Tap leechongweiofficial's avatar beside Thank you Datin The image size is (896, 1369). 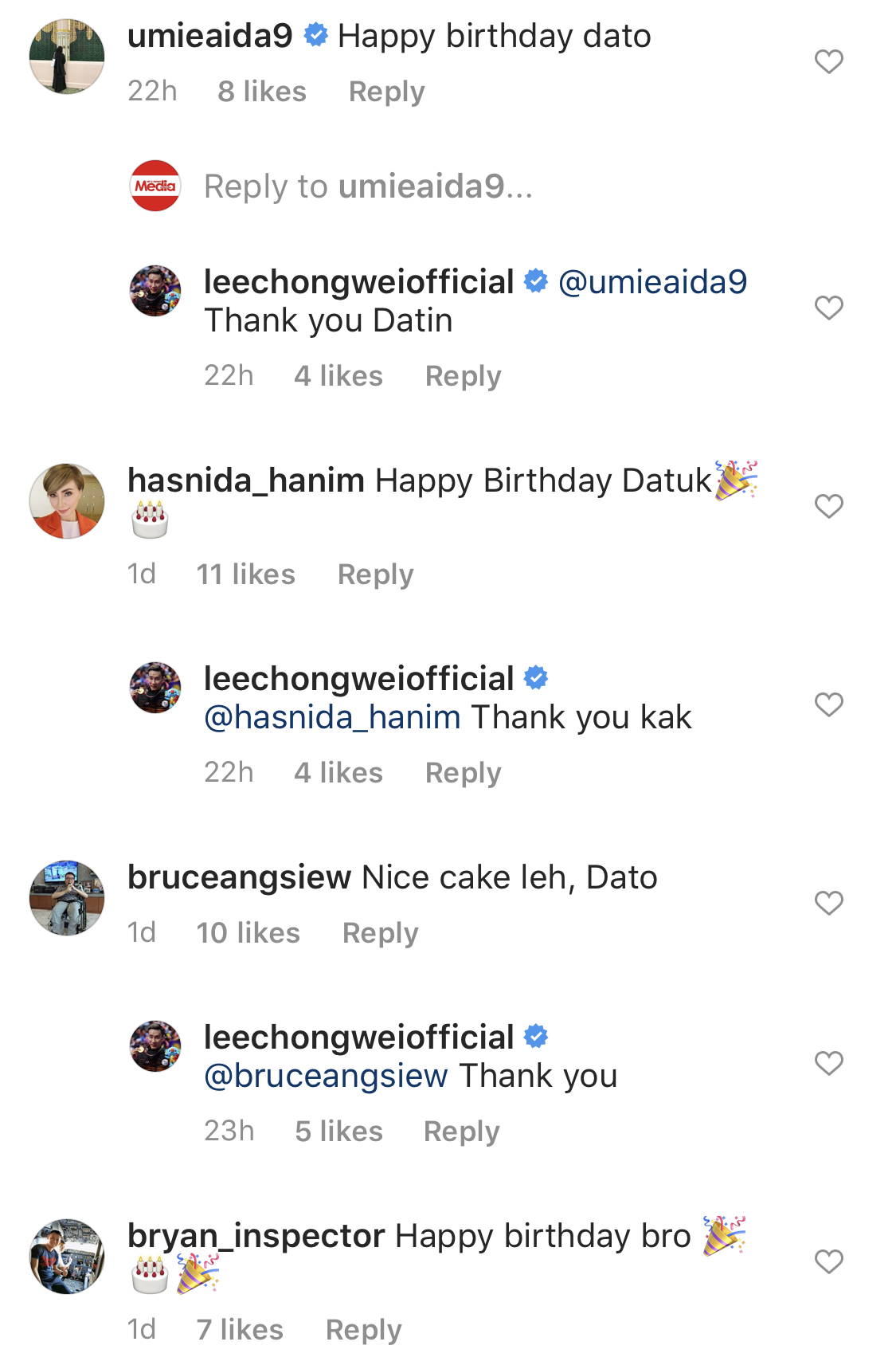pos(155,291)
